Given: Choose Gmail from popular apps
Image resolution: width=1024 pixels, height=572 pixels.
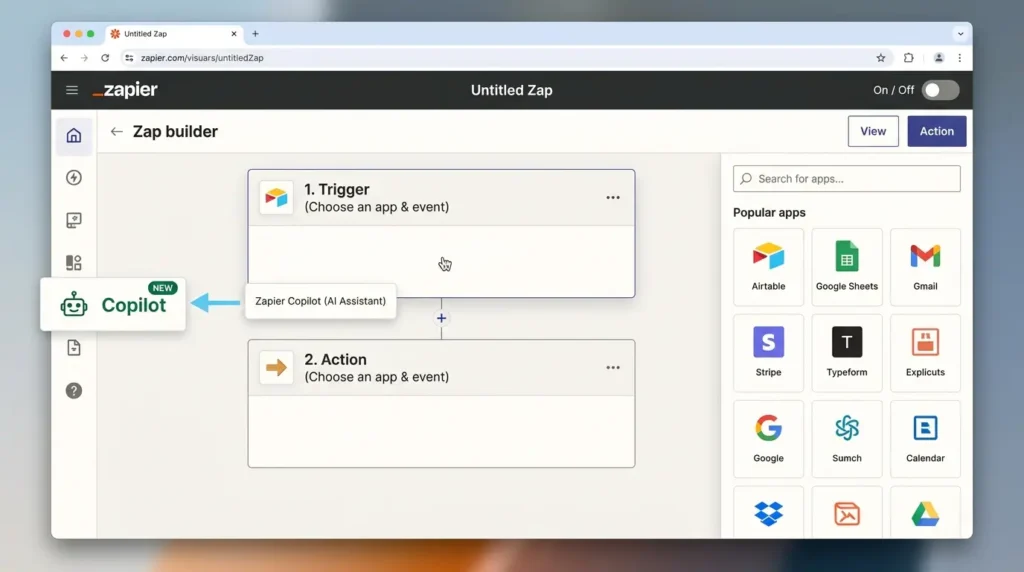Looking at the screenshot, I should pos(925,267).
